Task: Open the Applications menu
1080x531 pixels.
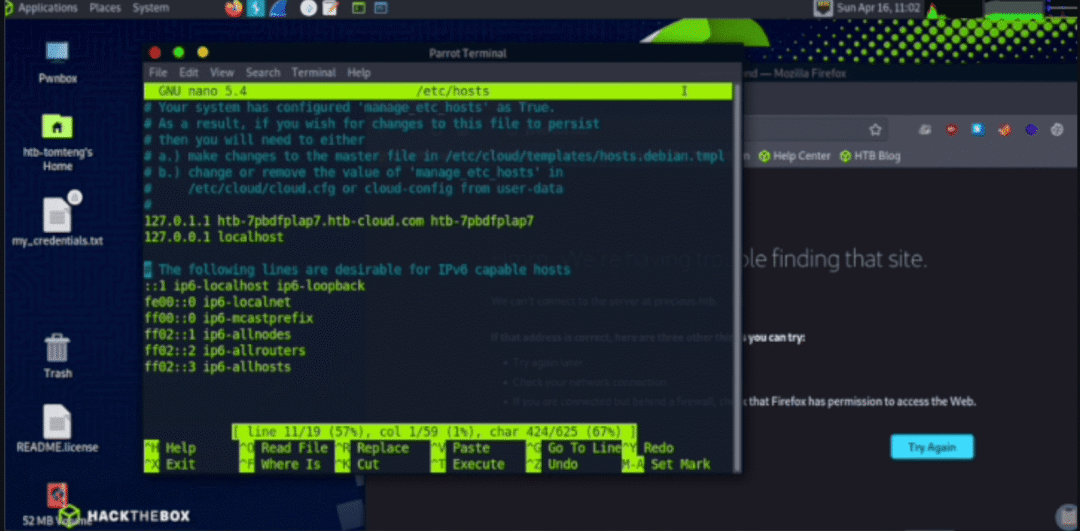Action: (48, 8)
